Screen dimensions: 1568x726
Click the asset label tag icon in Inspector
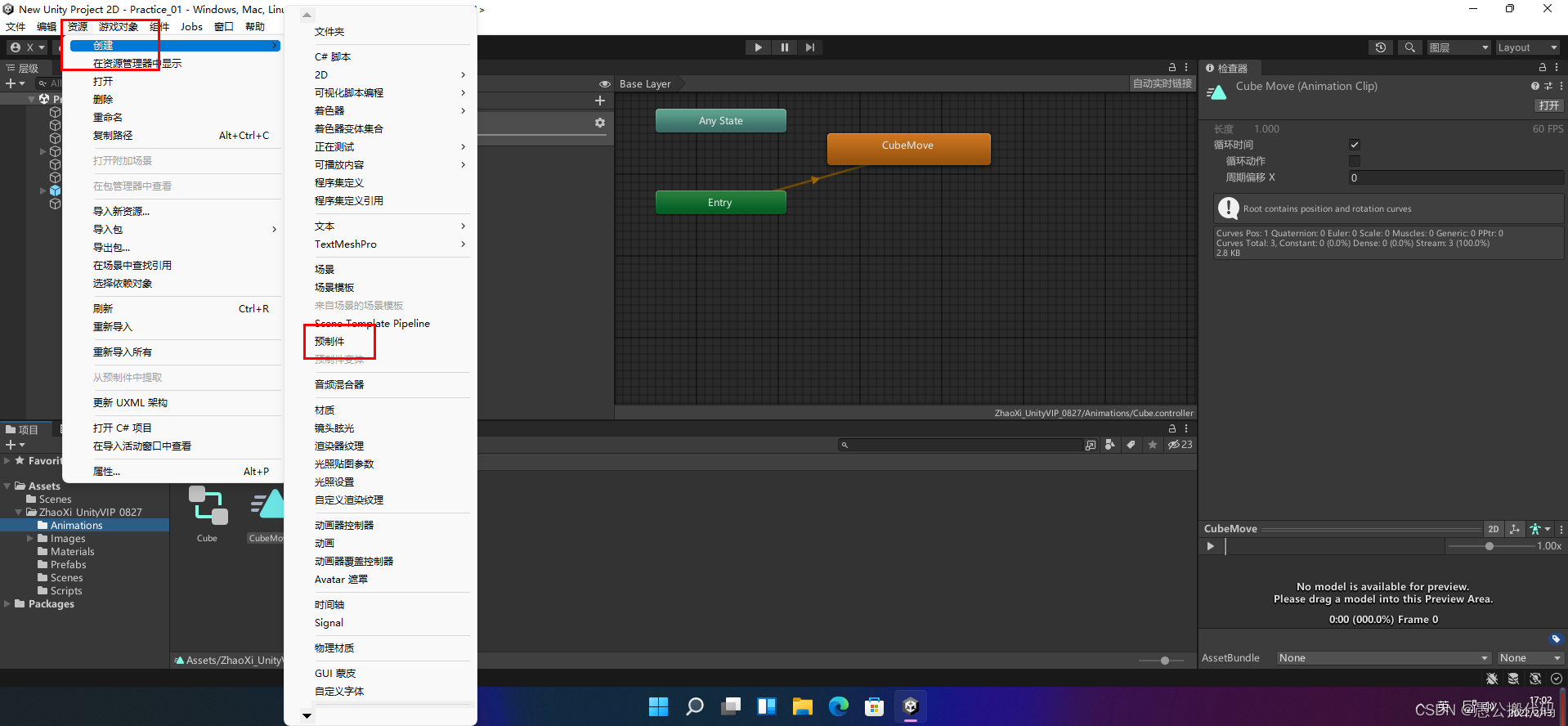click(1555, 639)
